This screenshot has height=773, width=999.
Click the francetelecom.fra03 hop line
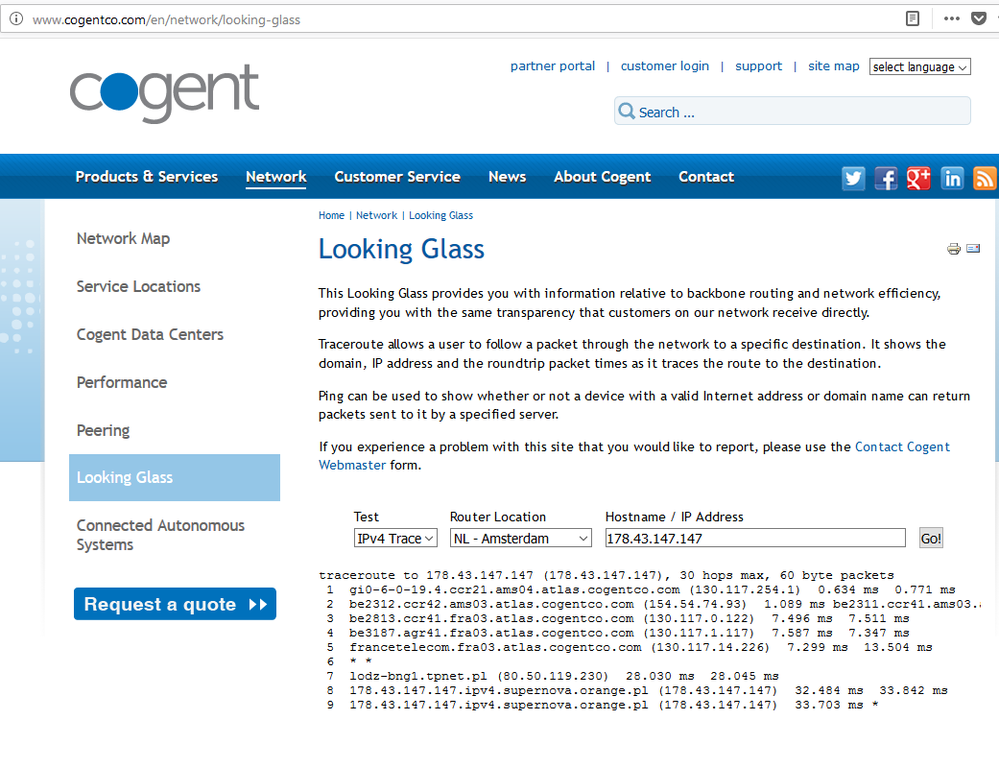[x=628, y=647]
